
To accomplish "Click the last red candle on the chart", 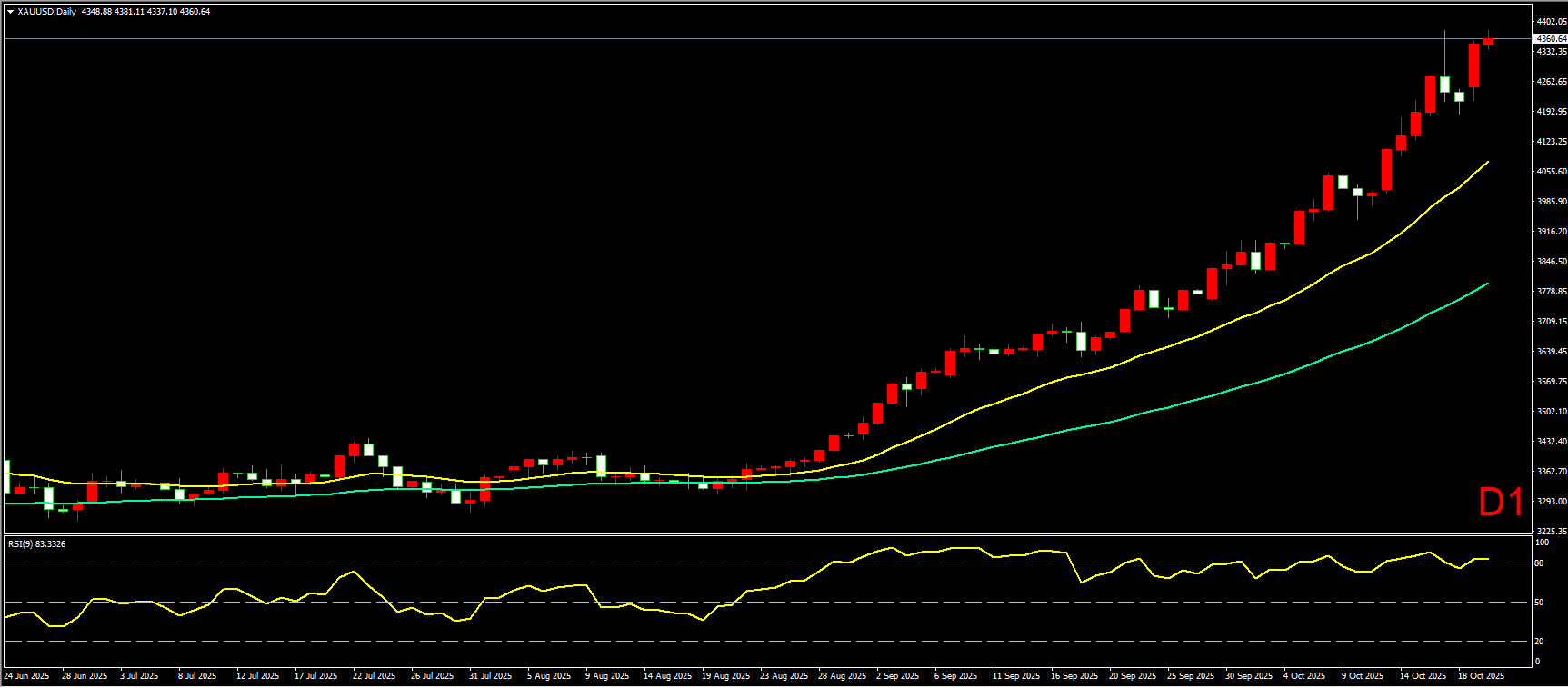I will [1488, 41].
